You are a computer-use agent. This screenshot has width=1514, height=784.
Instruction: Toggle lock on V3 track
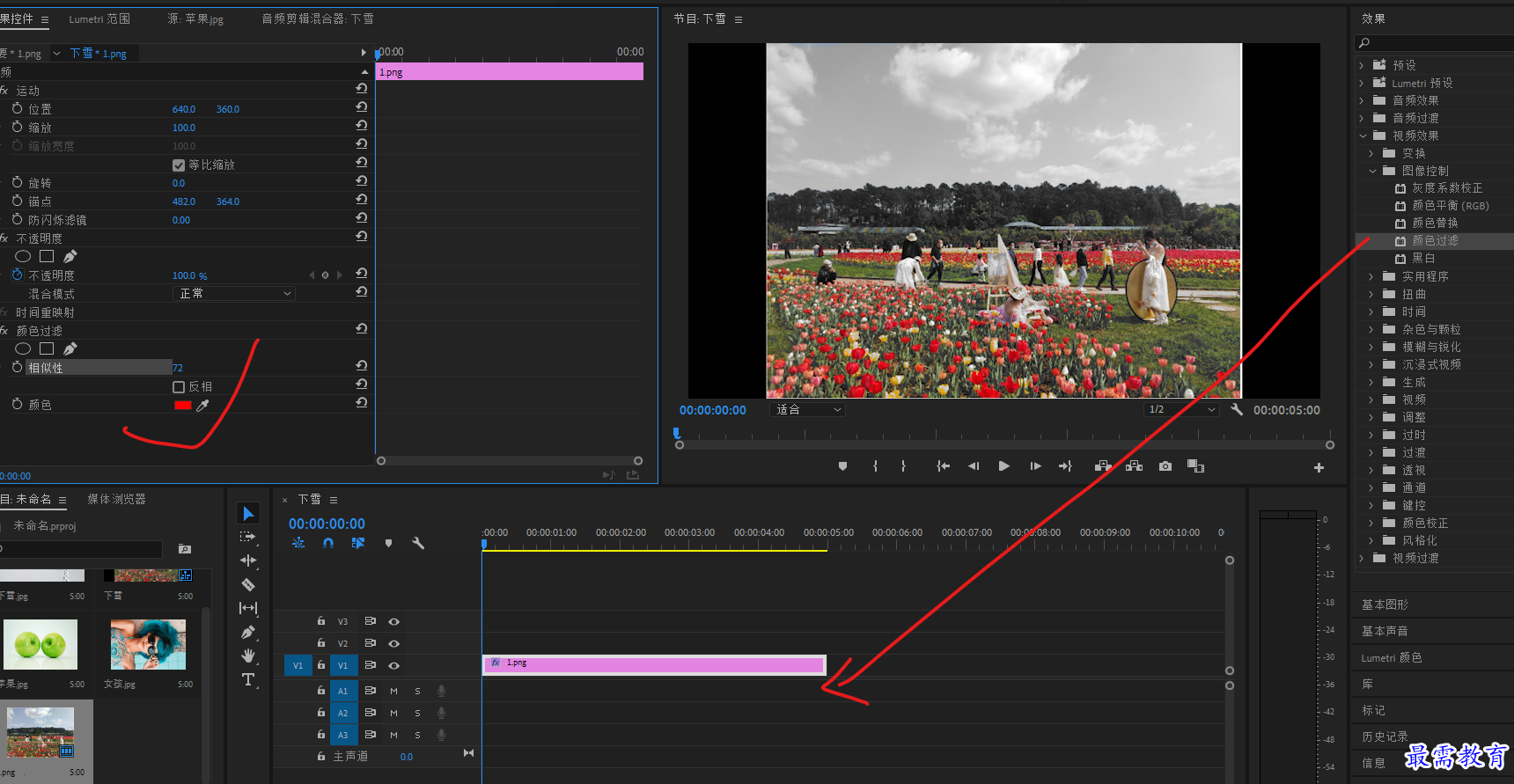[x=321, y=620]
